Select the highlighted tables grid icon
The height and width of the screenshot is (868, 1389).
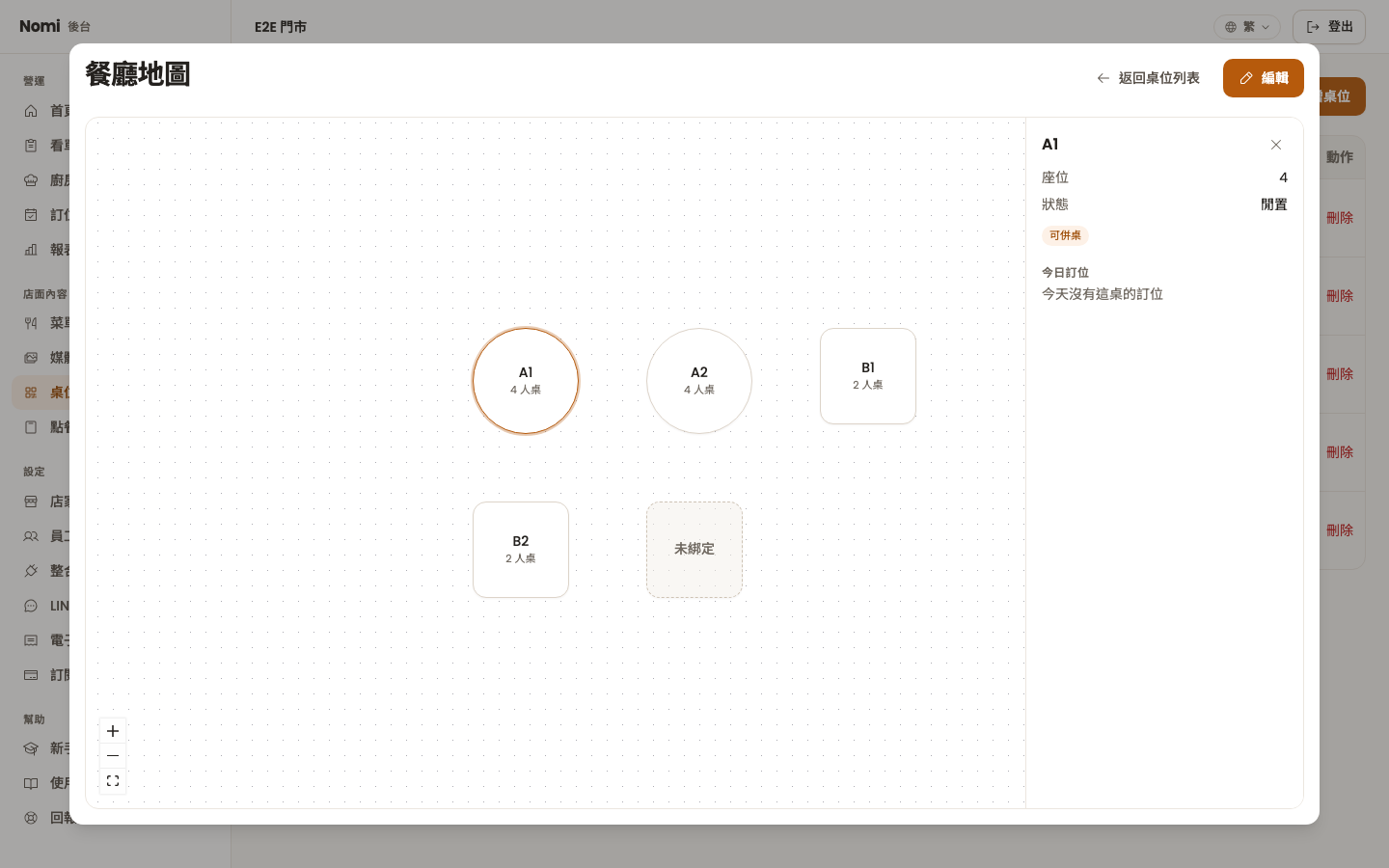click(x=31, y=393)
